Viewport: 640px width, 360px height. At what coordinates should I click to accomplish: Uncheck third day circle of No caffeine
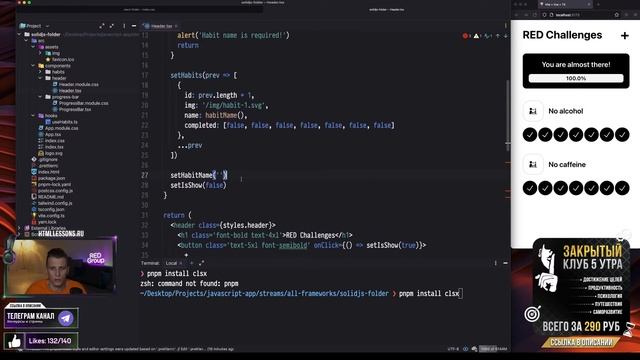coord(560,188)
